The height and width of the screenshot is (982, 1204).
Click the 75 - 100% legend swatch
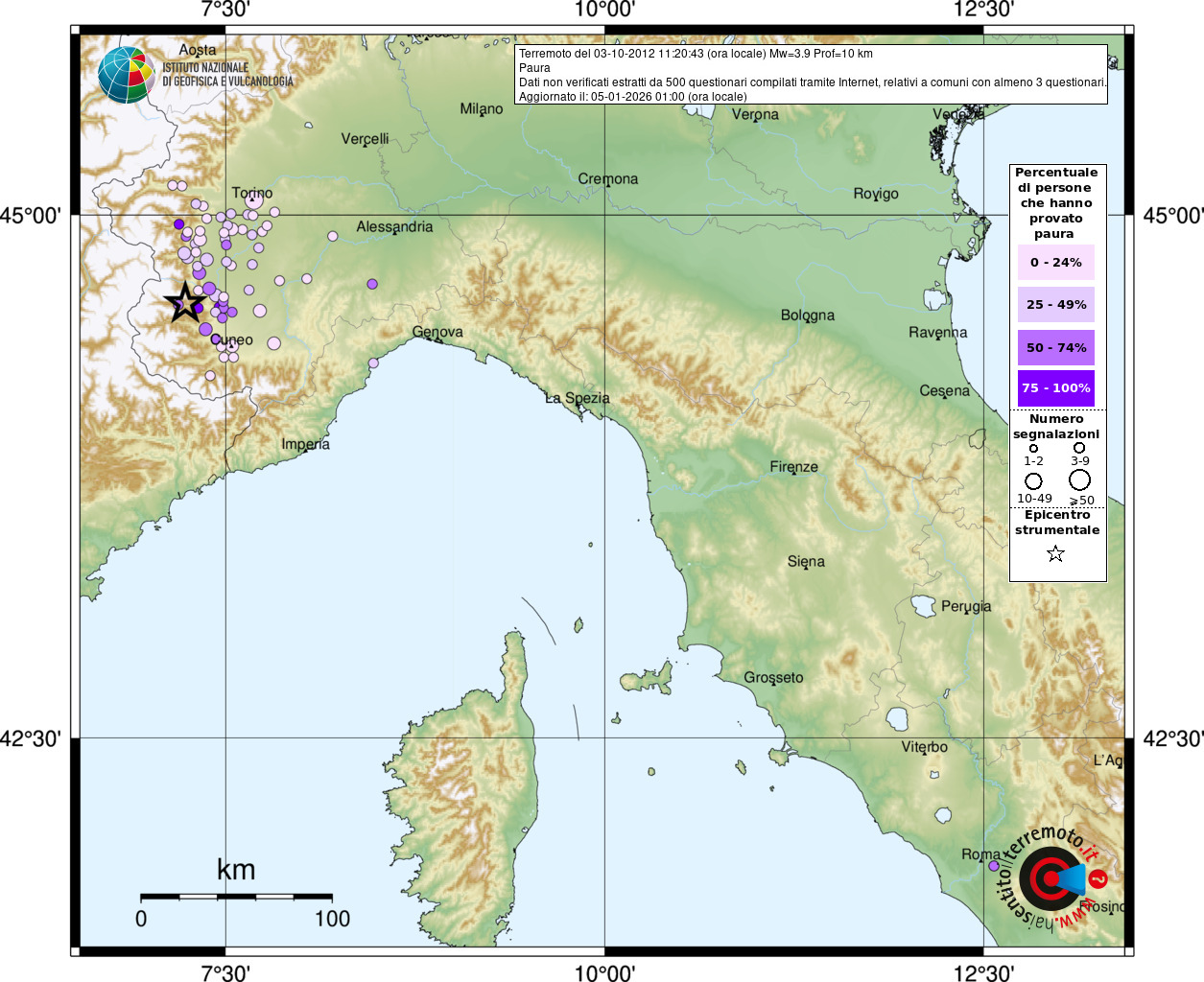[1055, 388]
